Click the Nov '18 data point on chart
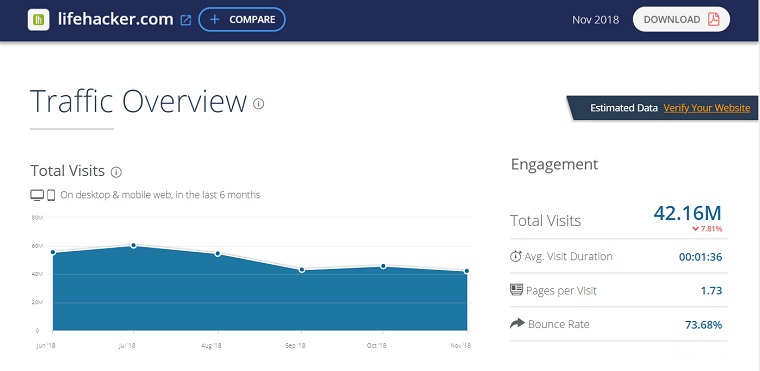This screenshot has height=371, width=760. [467, 271]
